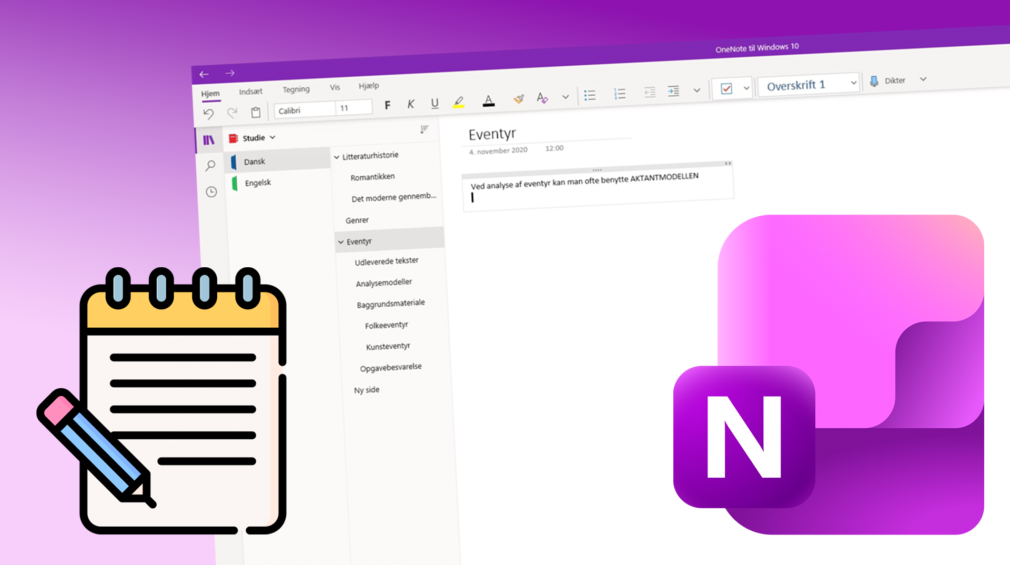Click the clipboard paste icon

click(x=255, y=112)
